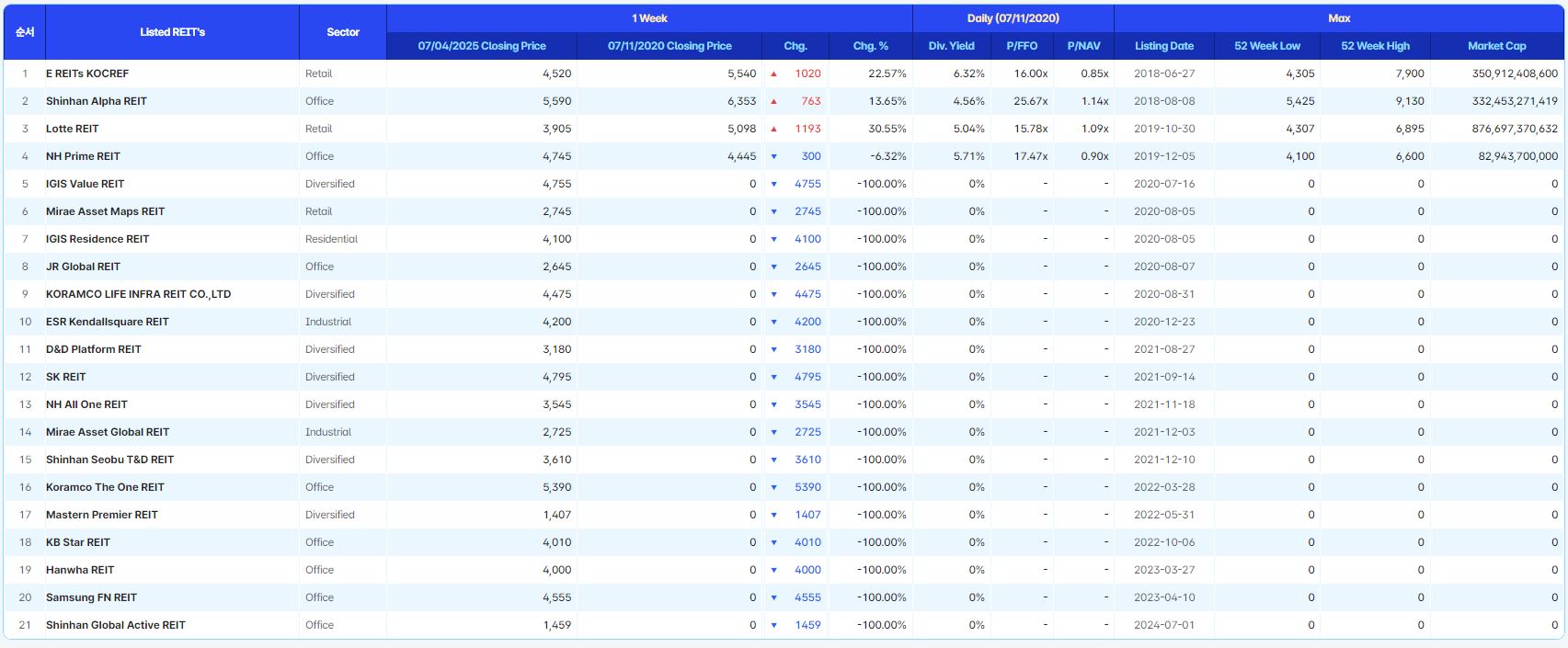Click the red up arrow in Lotte REIT row

click(774, 129)
